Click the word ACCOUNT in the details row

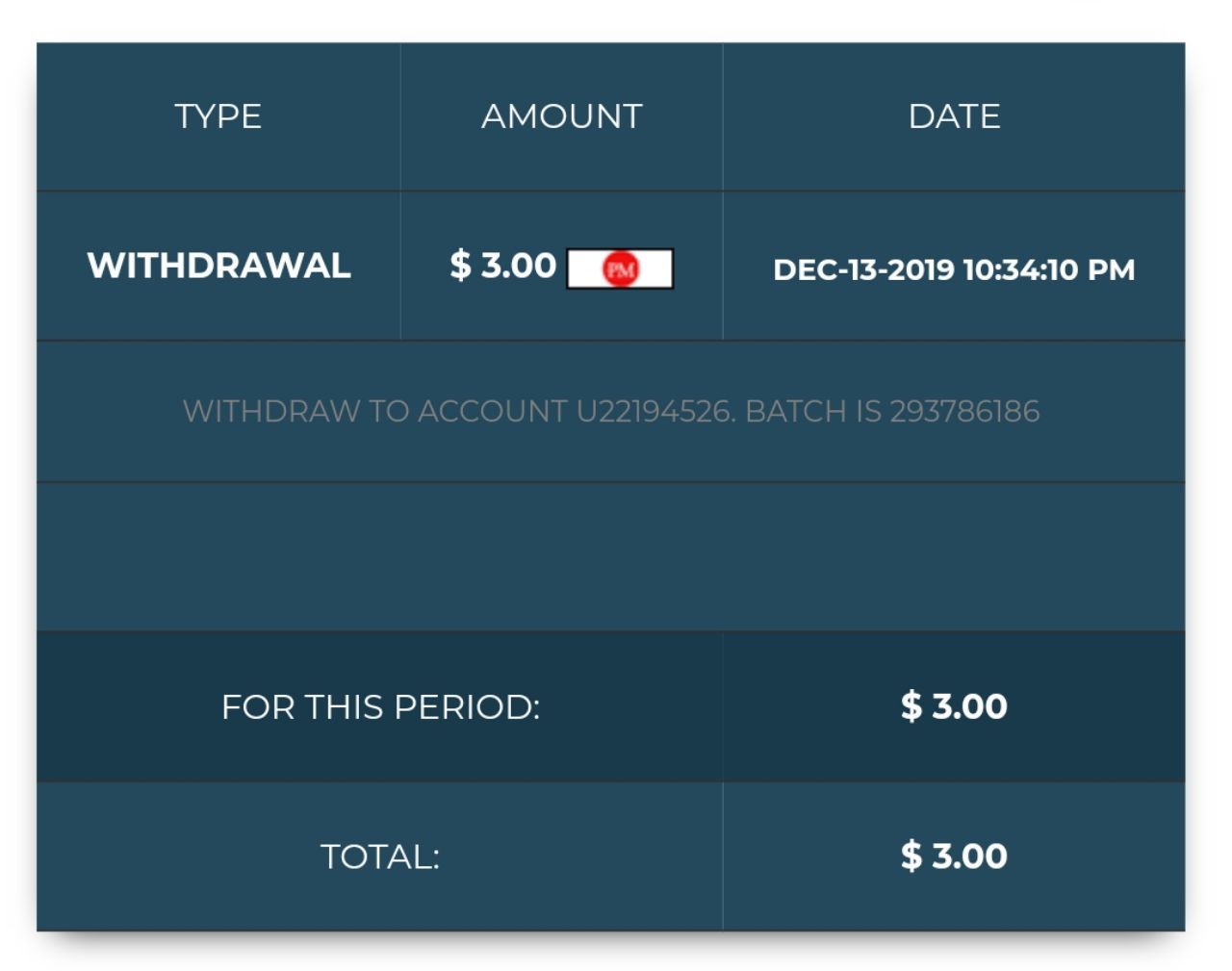tap(492, 412)
